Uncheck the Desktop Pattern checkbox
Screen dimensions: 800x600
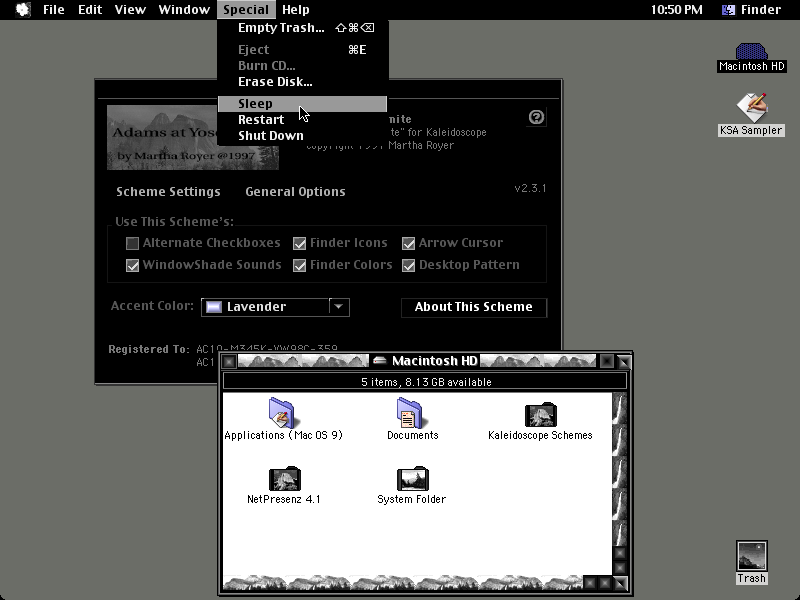coord(408,265)
